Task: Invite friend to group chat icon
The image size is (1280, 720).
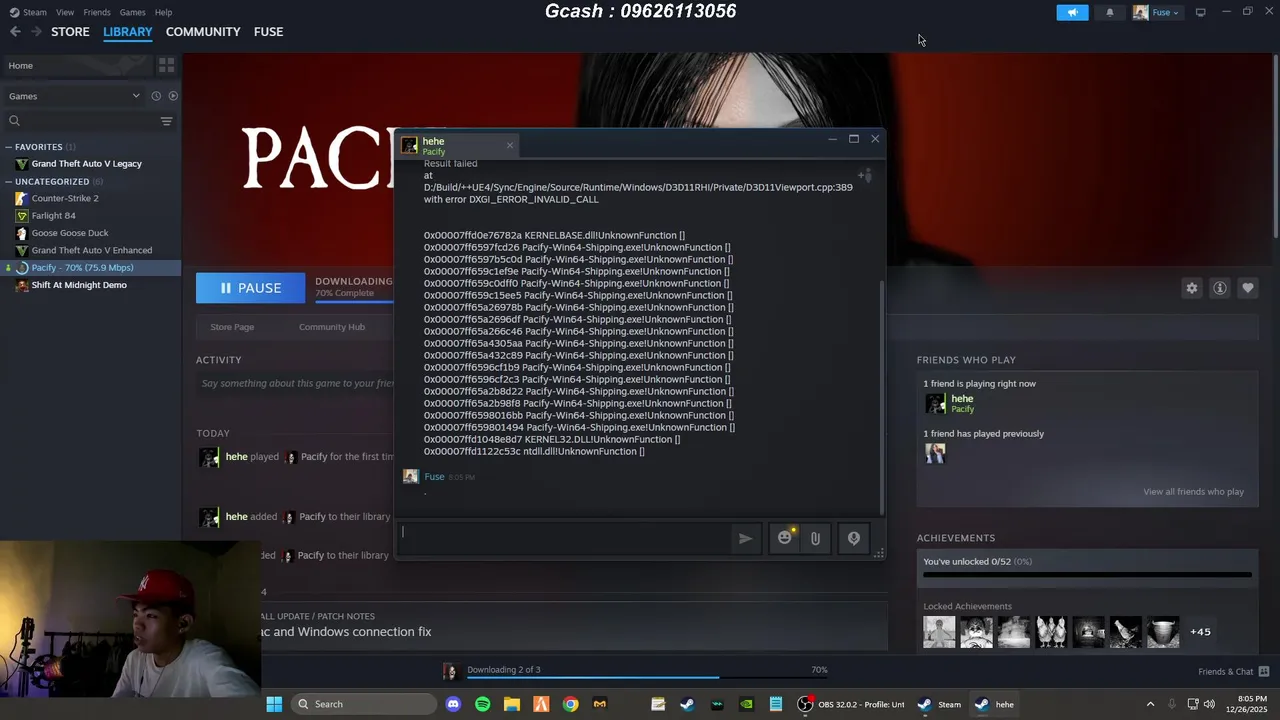Action: tap(865, 176)
